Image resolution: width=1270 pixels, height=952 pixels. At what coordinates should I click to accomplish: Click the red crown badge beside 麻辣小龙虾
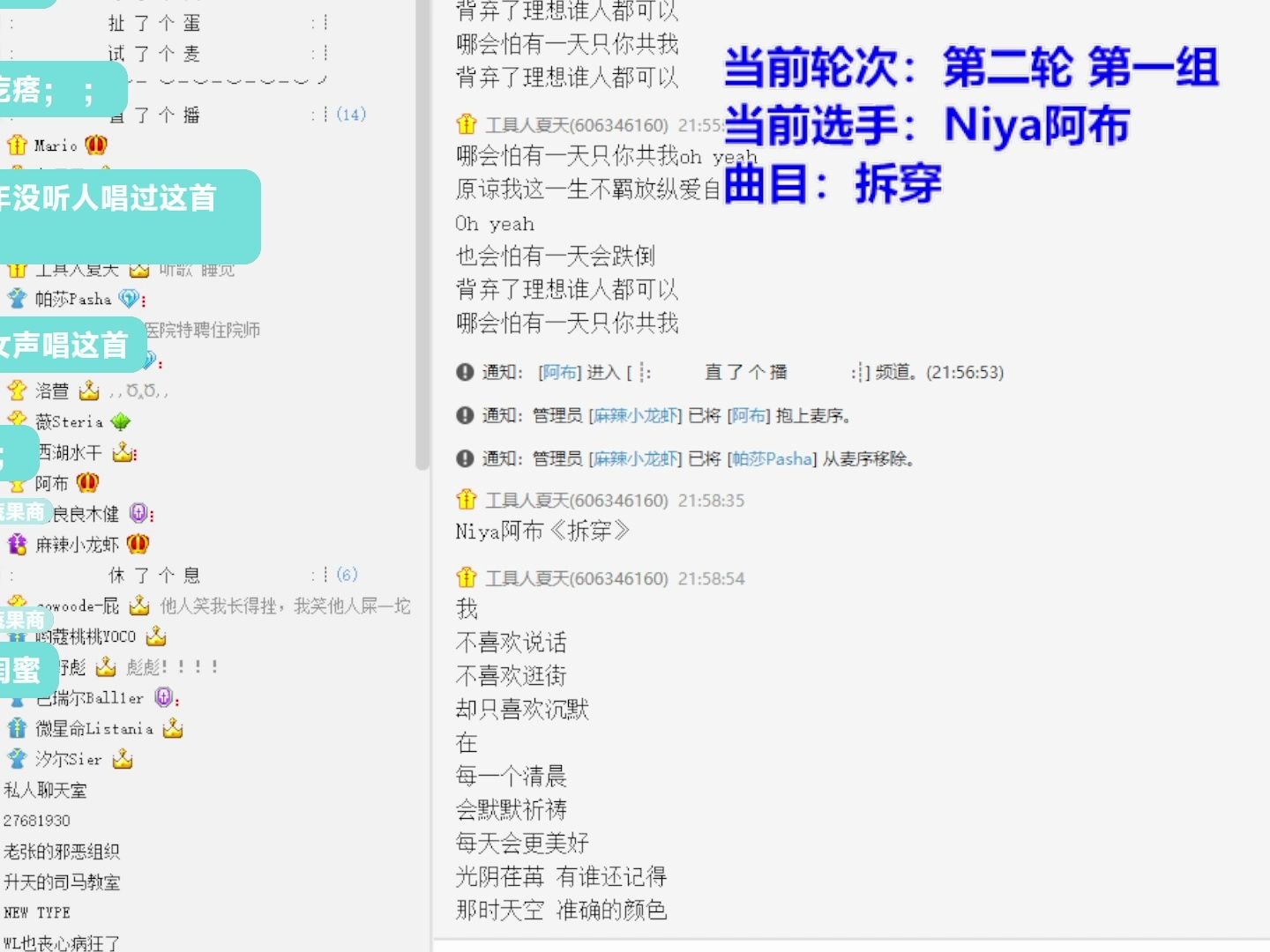click(138, 545)
